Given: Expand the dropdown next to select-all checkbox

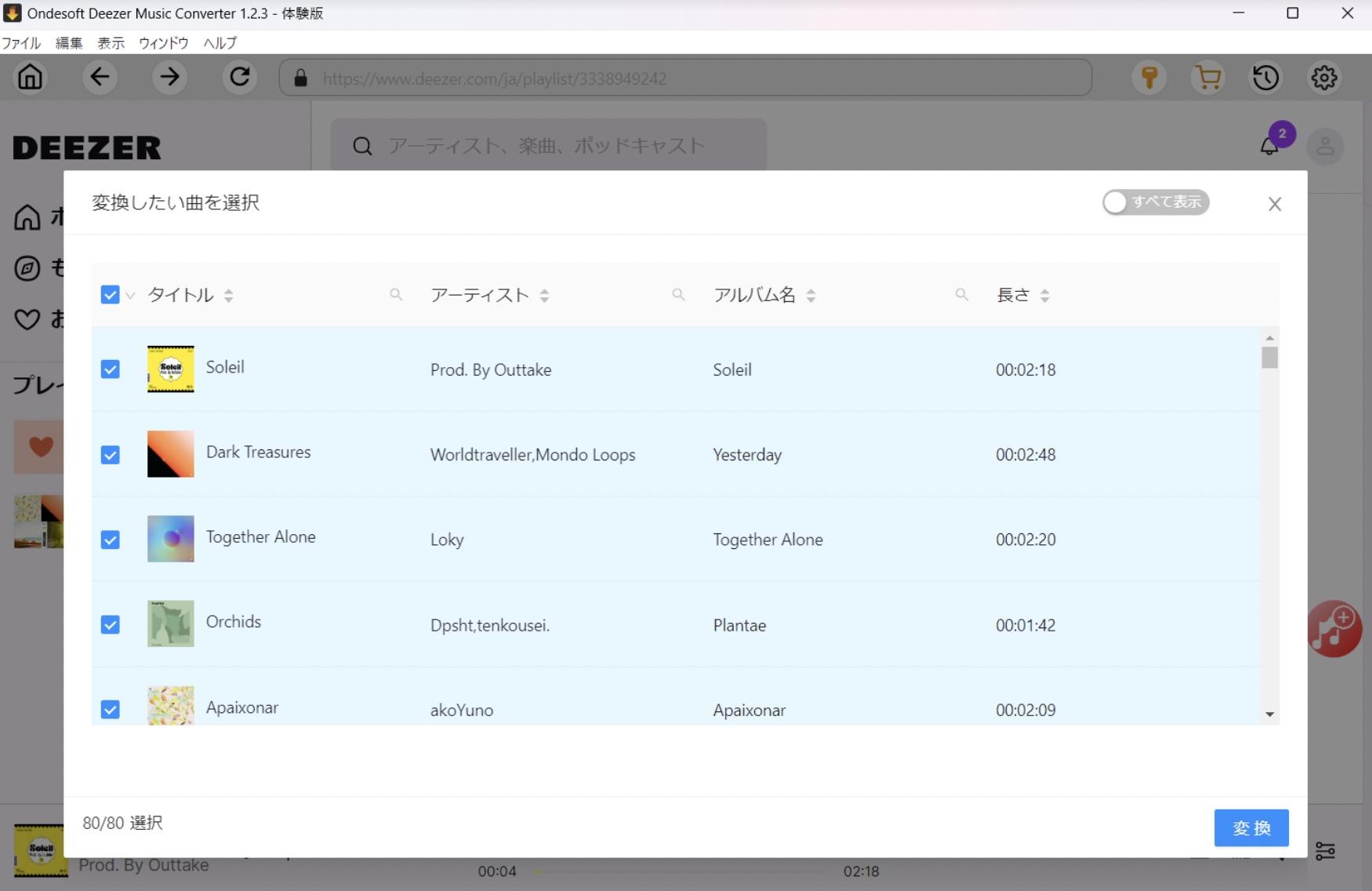Looking at the screenshot, I should 130,296.
